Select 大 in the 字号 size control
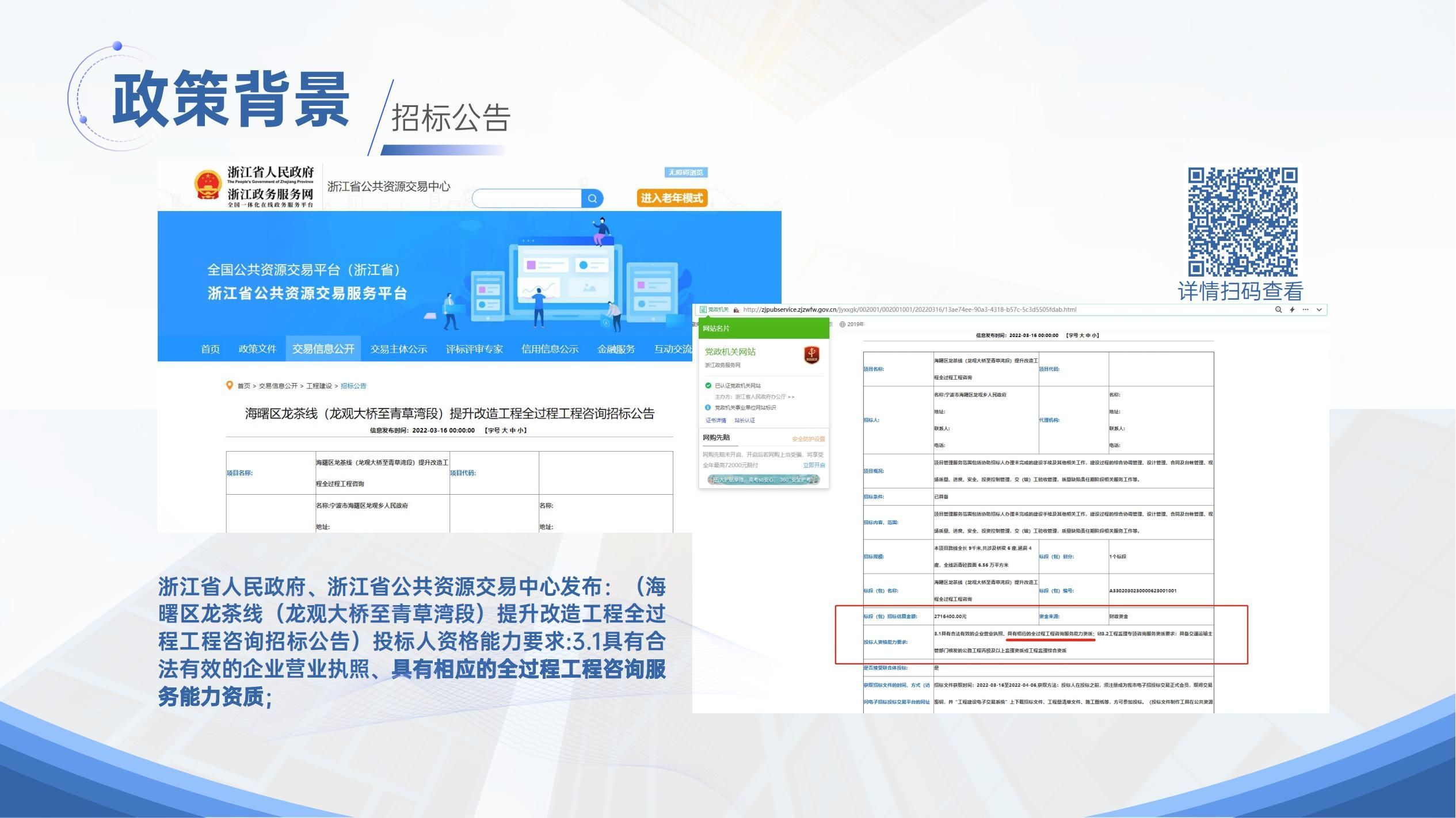 click(505, 431)
